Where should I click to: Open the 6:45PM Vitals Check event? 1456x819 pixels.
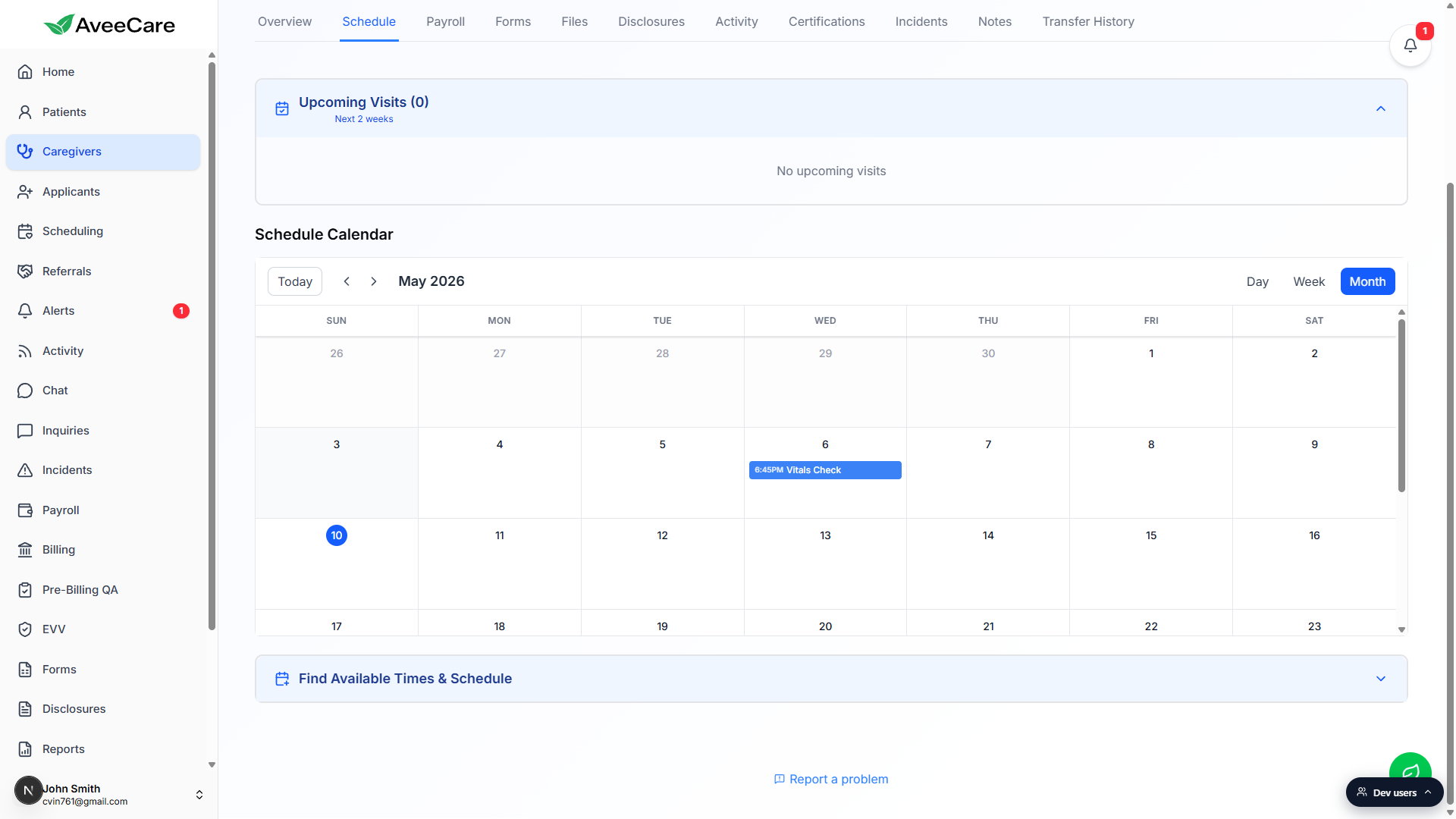pyautogui.click(x=825, y=470)
